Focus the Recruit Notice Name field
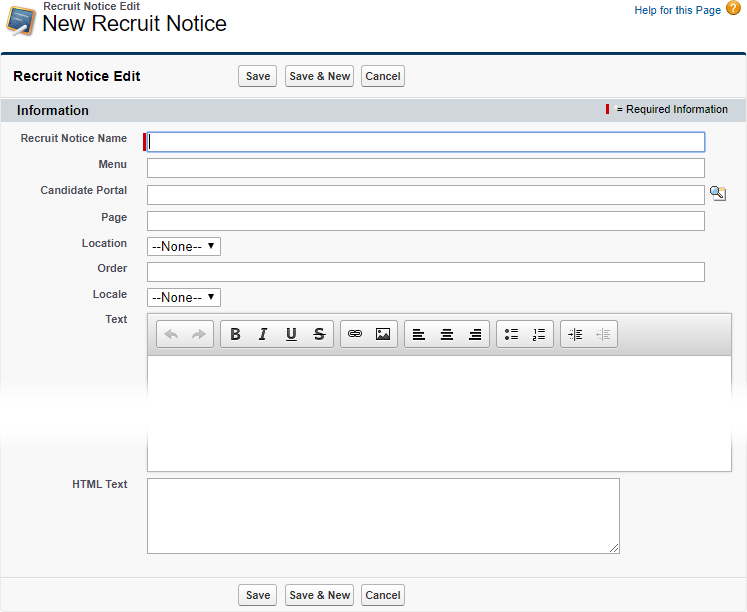Image resolution: width=747 pixels, height=612 pixels. point(426,142)
